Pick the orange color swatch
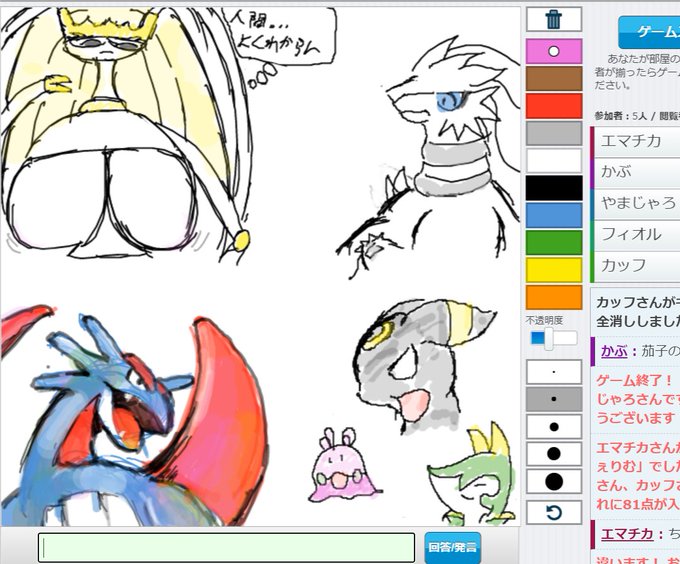 coord(554,297)
